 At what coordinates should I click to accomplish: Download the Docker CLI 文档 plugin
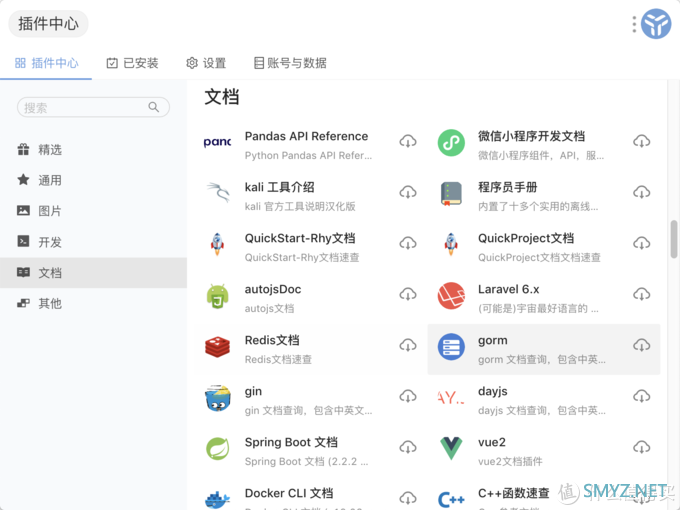[x=408, y=498]
